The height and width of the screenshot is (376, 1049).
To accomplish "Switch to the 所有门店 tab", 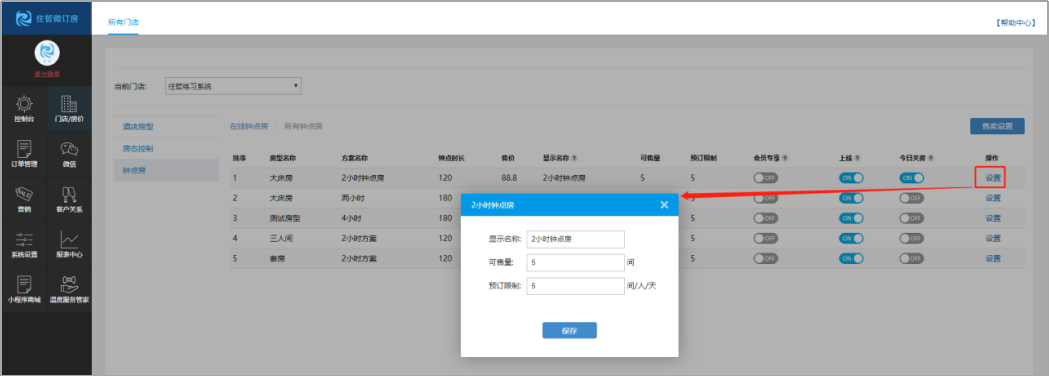I will 123,22.
